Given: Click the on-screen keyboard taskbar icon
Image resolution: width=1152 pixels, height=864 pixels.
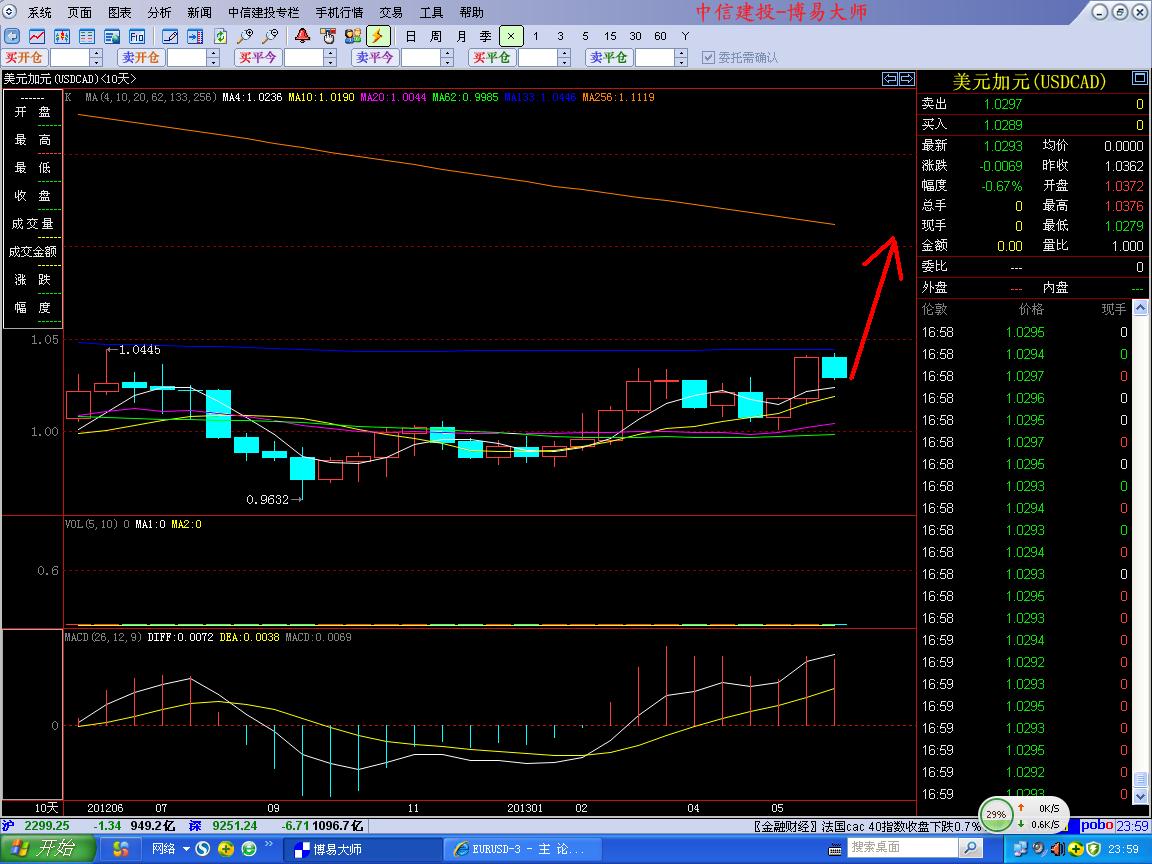Looking at the screenshot, I should click(835, 851).
